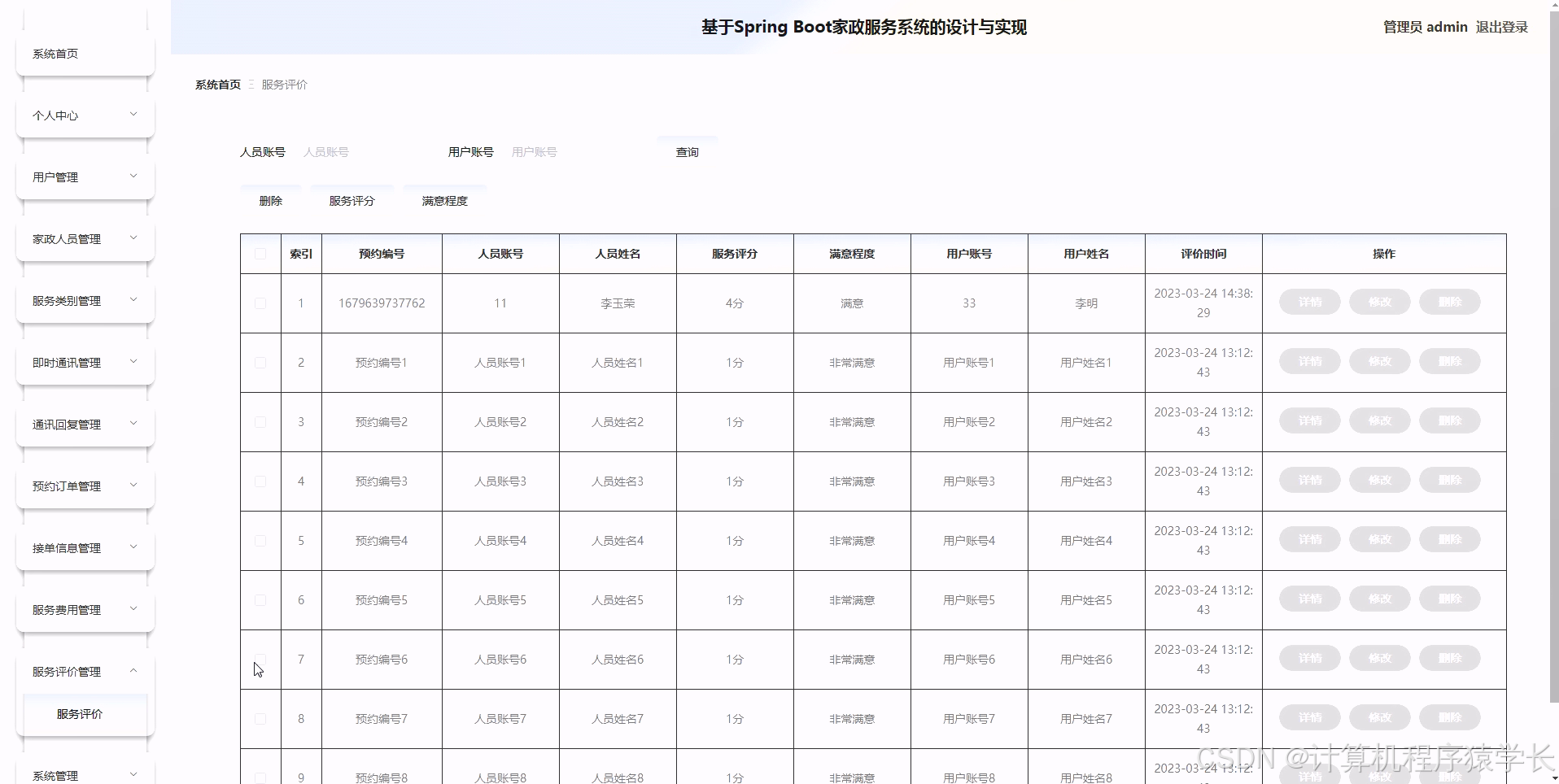This screenshot has height=784, width=1559.
Task: Open the 服务评分 statistics view
Action: (x=352, y=200)
